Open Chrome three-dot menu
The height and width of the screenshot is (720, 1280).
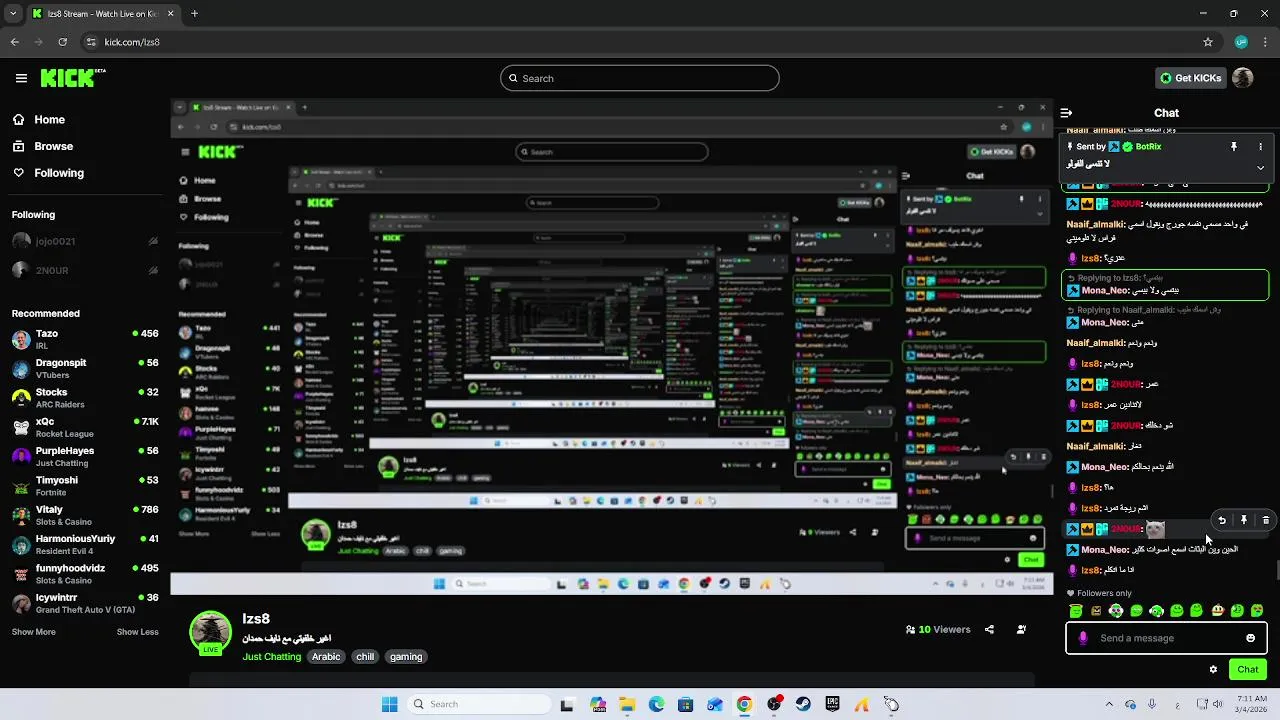[x=1266, y=42]
